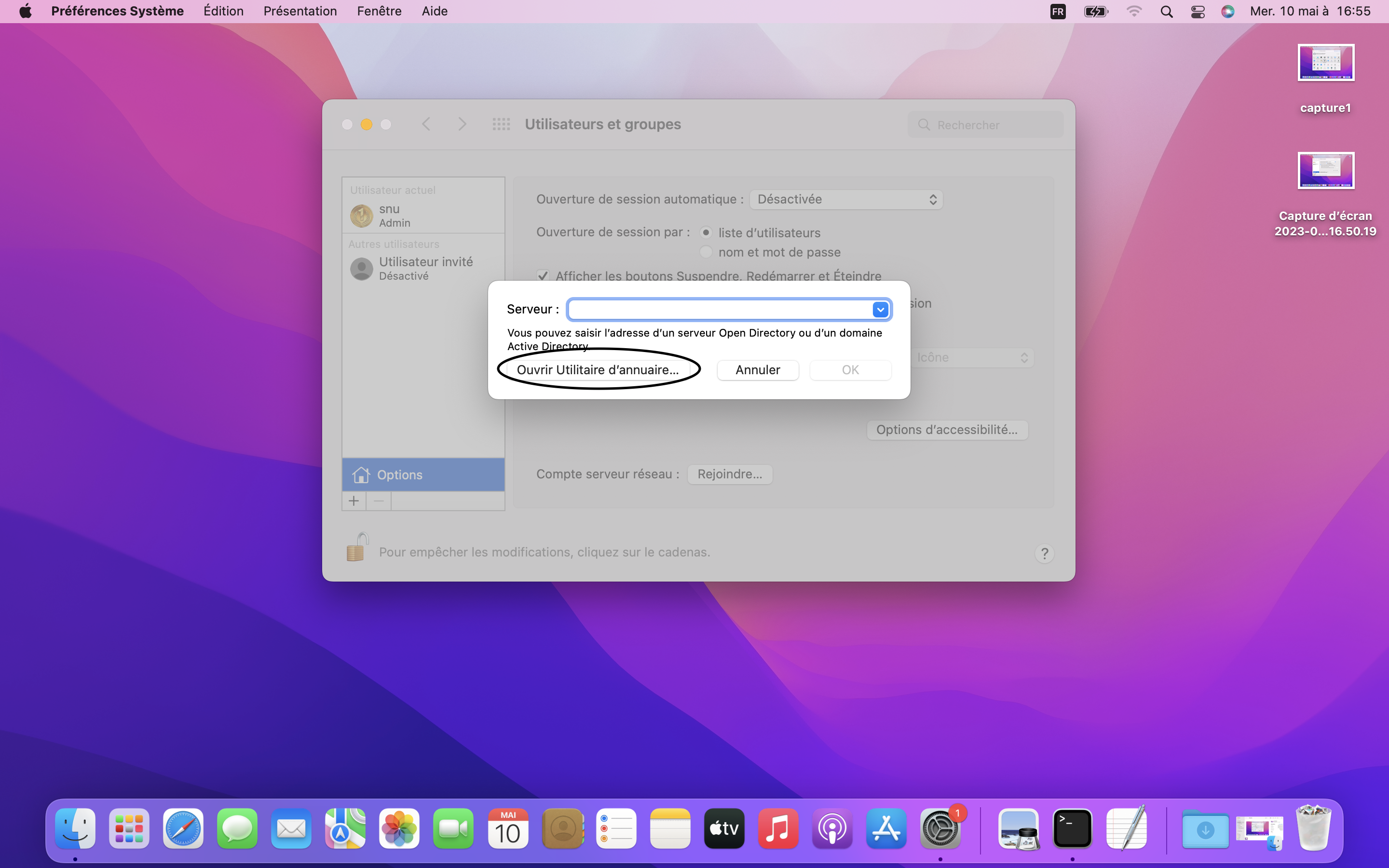The image size is (1389, 868).
Task: Open Music app in Dock
Action: (x=778, y=828)
